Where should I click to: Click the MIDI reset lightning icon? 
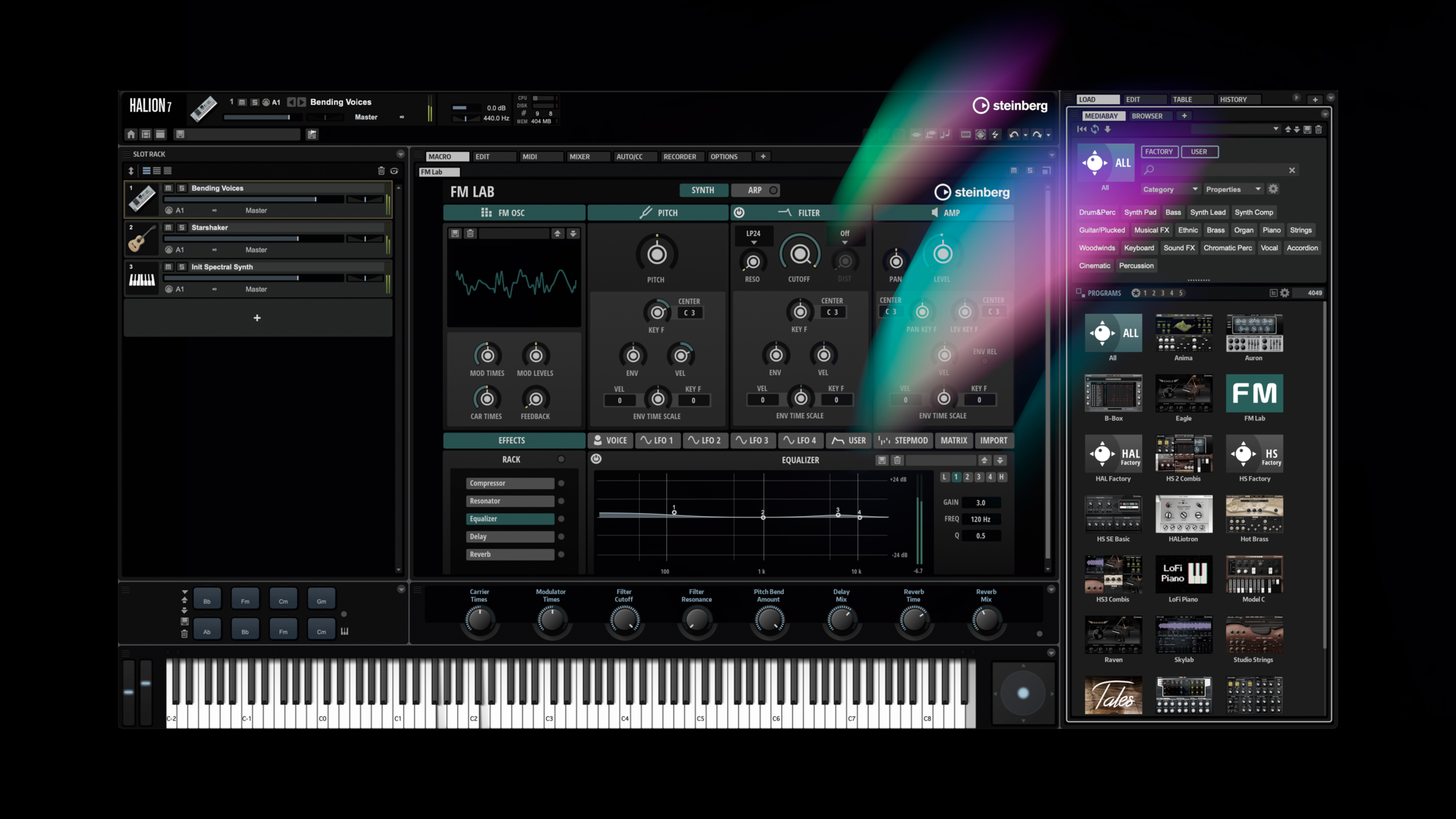[995, 135]
